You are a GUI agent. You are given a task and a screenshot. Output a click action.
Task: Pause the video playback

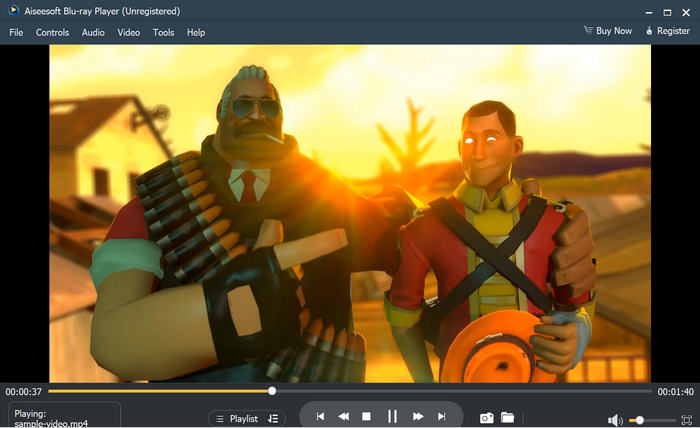(x=392, y=416)
